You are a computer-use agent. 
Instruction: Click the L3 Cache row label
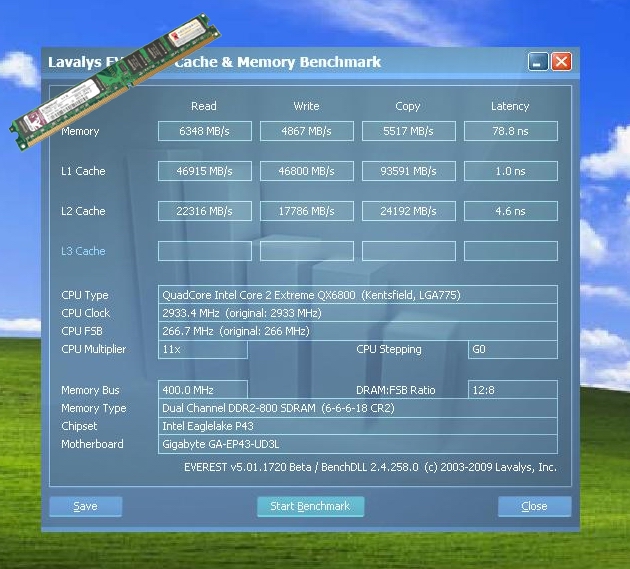pos(83,251)
